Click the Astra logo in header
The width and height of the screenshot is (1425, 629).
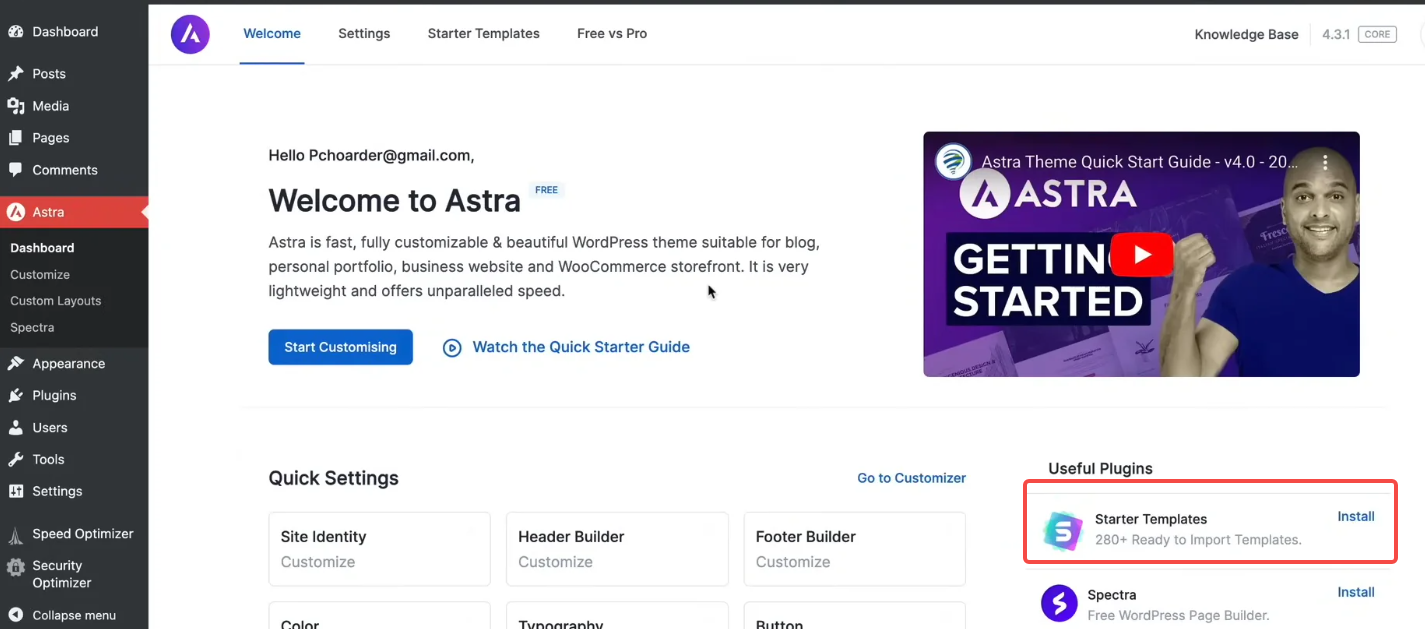click(190, 34)
